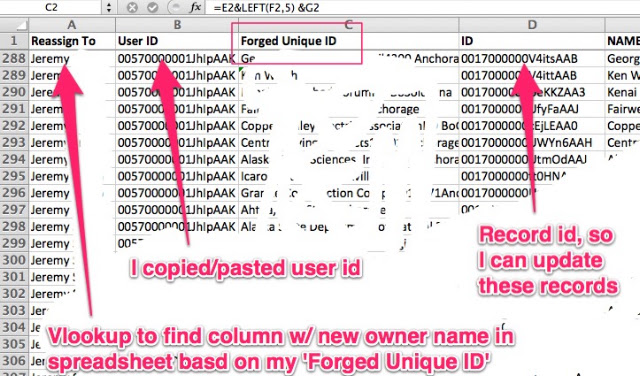640x376 pixels.
Task: Select row 288 header
Action: (x=14, y=58)
